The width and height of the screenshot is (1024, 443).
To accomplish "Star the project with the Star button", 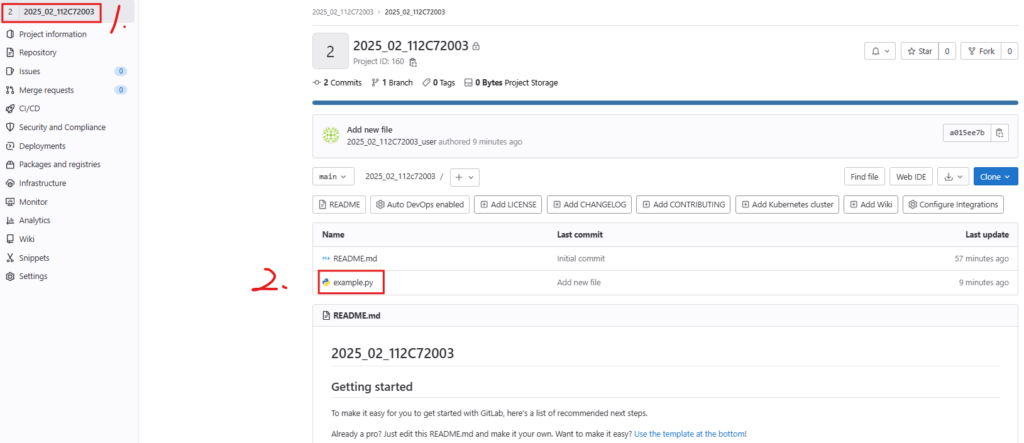I will (x=919, y=51).
